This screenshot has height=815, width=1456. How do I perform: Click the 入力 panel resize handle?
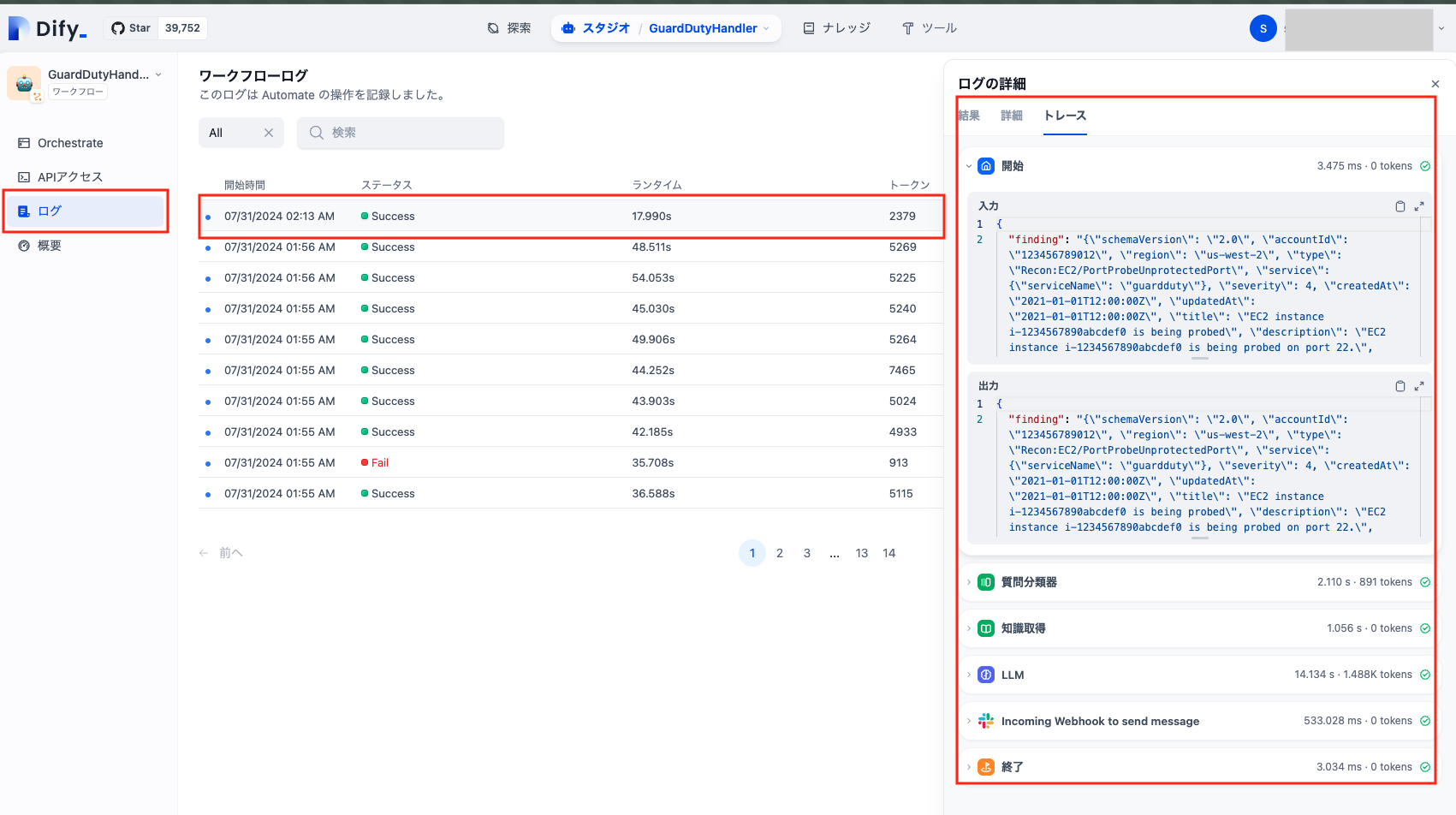pyautogui.click(x=1200, y=359)
